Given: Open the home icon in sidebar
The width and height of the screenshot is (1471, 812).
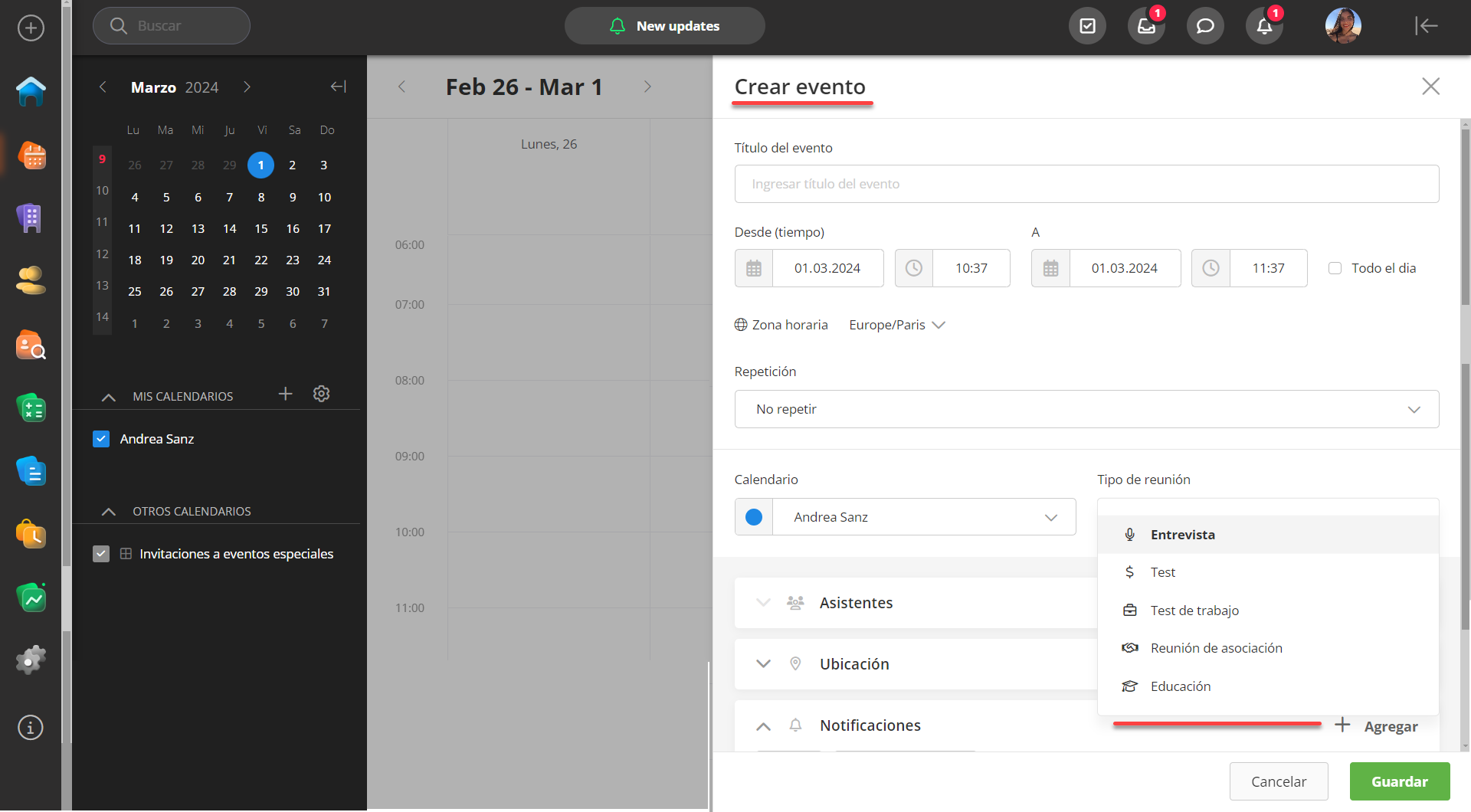Looking at the screenshot, I should click(x=31, y=92).
